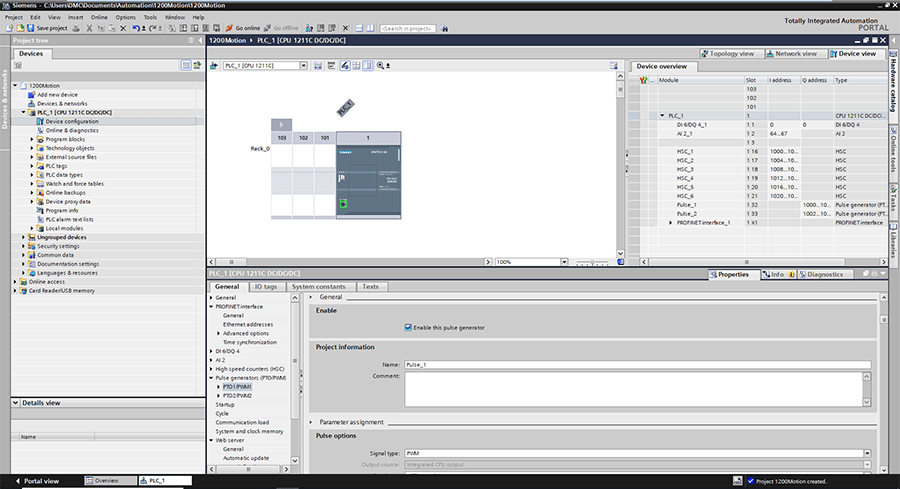Image resolution: width=900 pixels, height=489 pixels.
Task: Open the Properties tab in inspector
Action: coord(733,274)
